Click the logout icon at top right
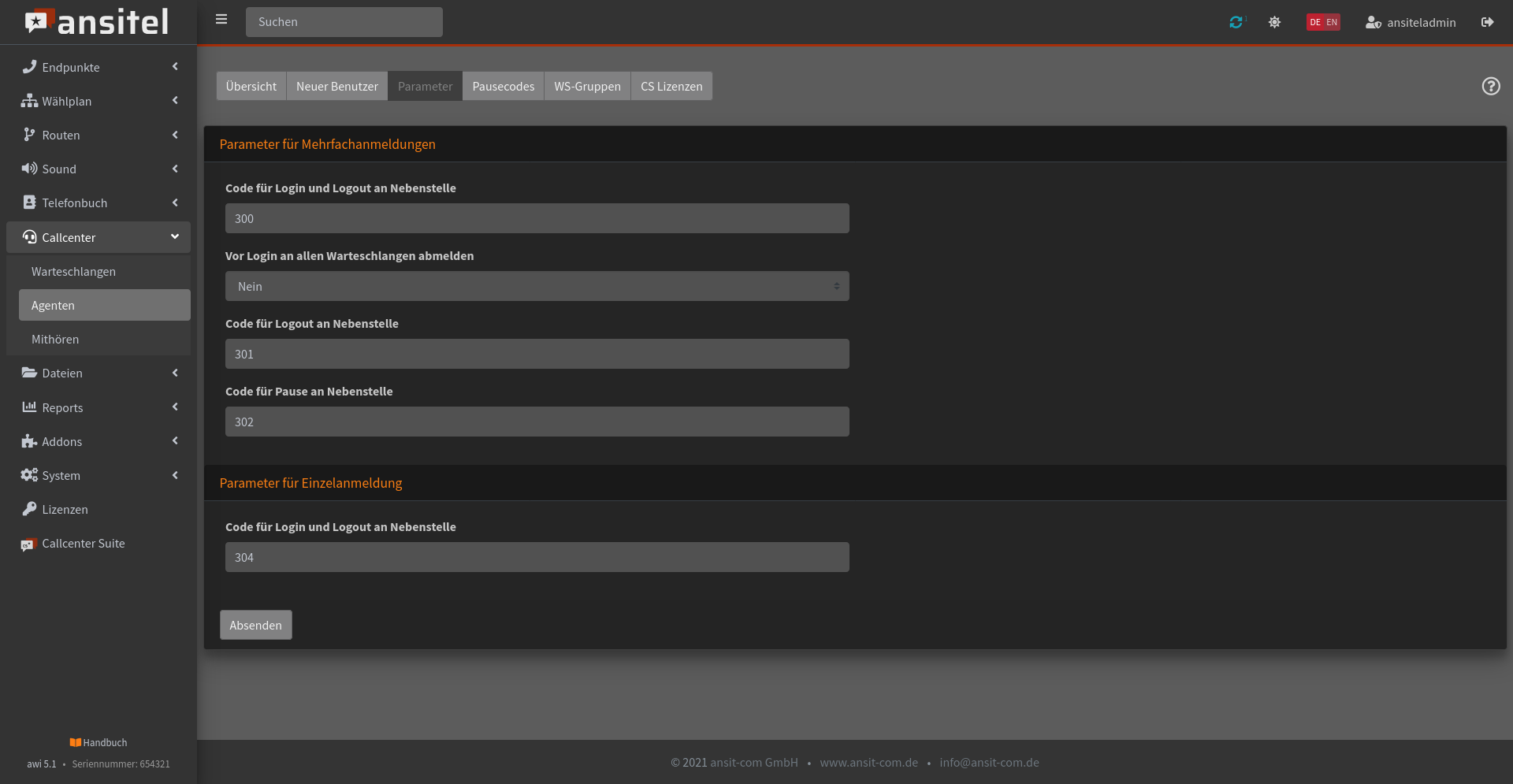Viewport: 1513px width, 784px height. click(1487, 22)
